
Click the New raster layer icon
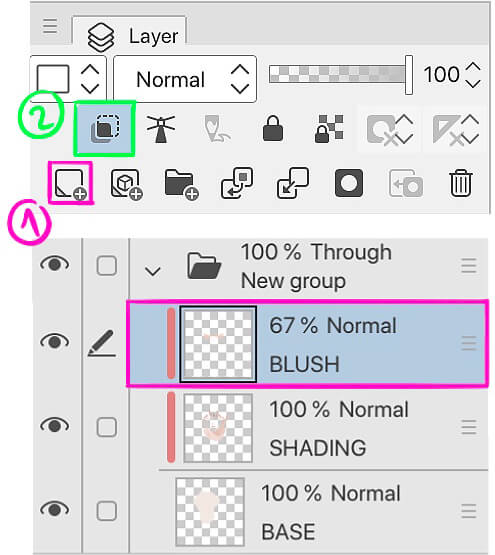pos(70,183)
